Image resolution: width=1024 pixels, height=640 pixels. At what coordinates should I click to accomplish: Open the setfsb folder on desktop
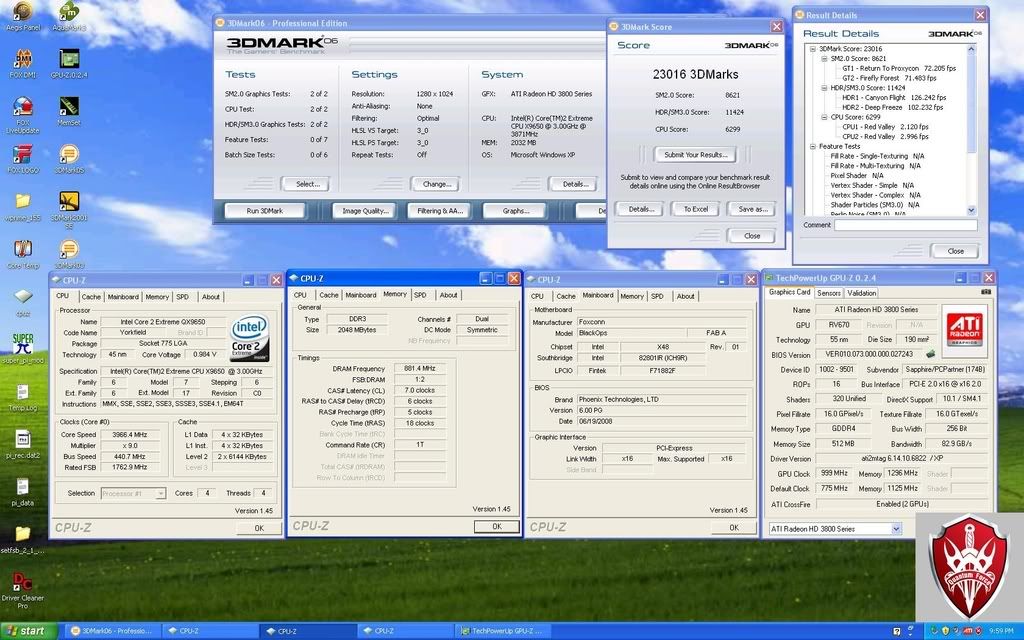[23, 539]
